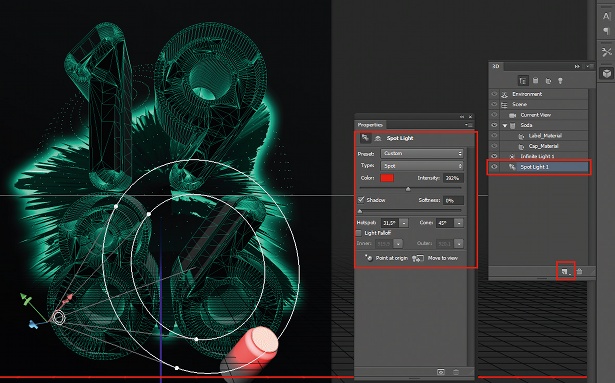
Task: Click the Hotspot angle field
Action: click(390, 223)
